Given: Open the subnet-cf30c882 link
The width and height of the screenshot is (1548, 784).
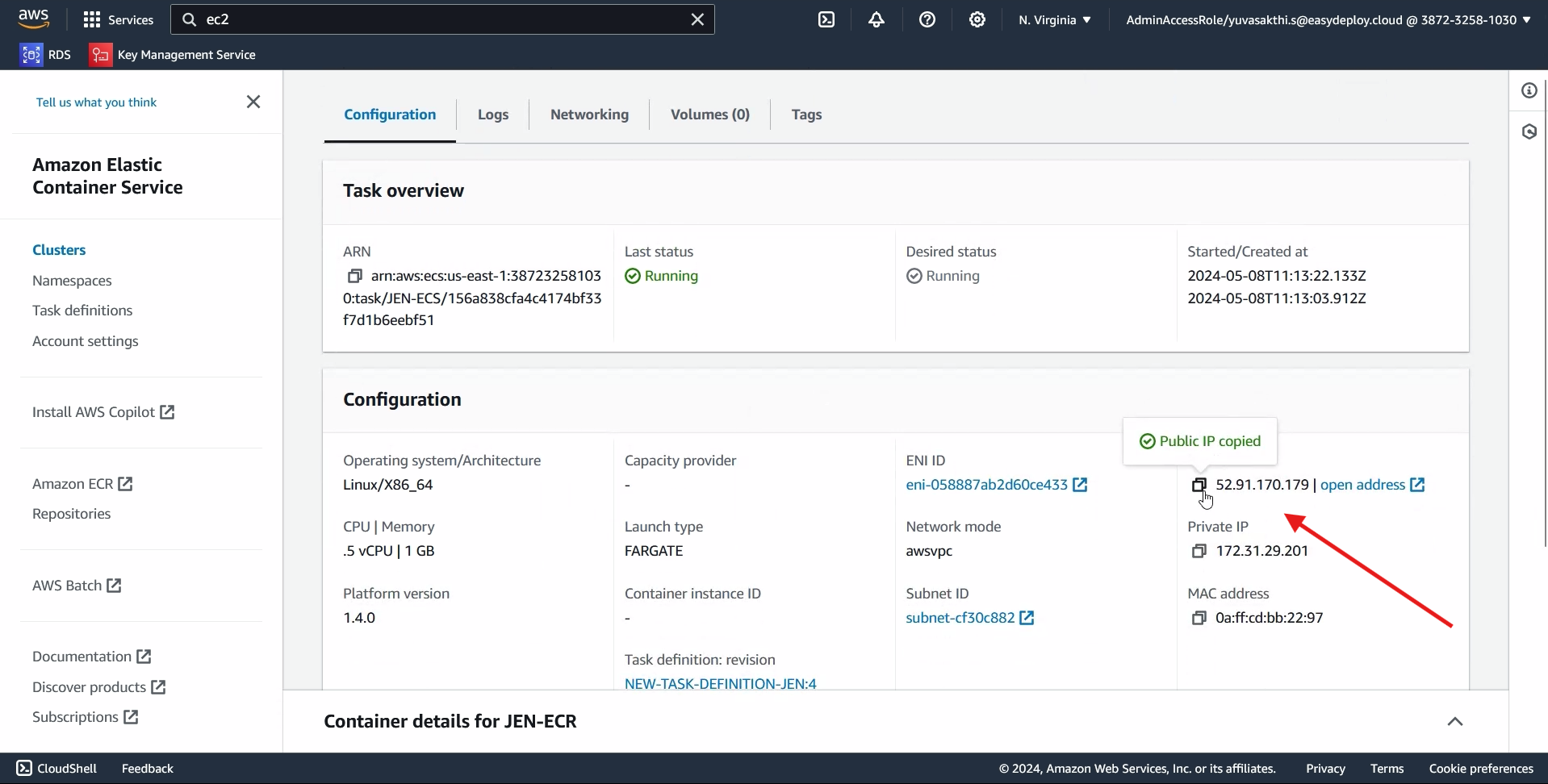Looking at the screenshot, I should click(970, 618).
